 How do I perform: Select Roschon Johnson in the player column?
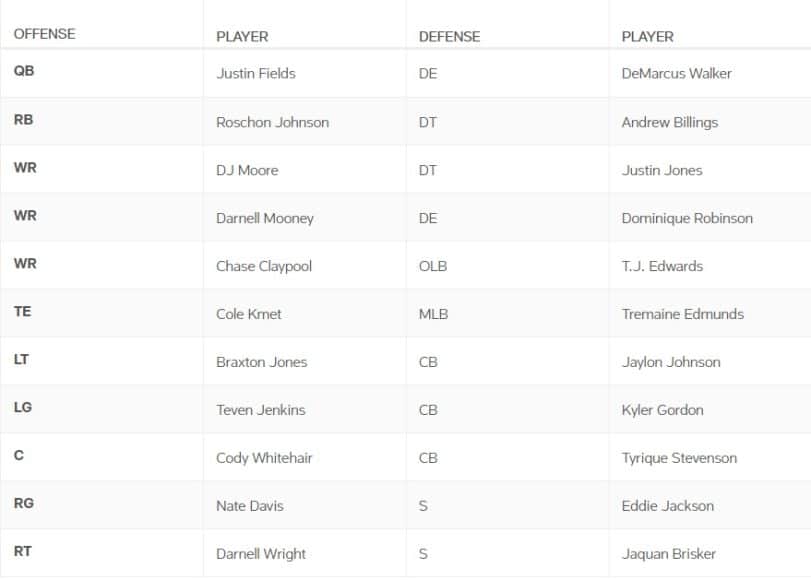click(x=272, y=122)
